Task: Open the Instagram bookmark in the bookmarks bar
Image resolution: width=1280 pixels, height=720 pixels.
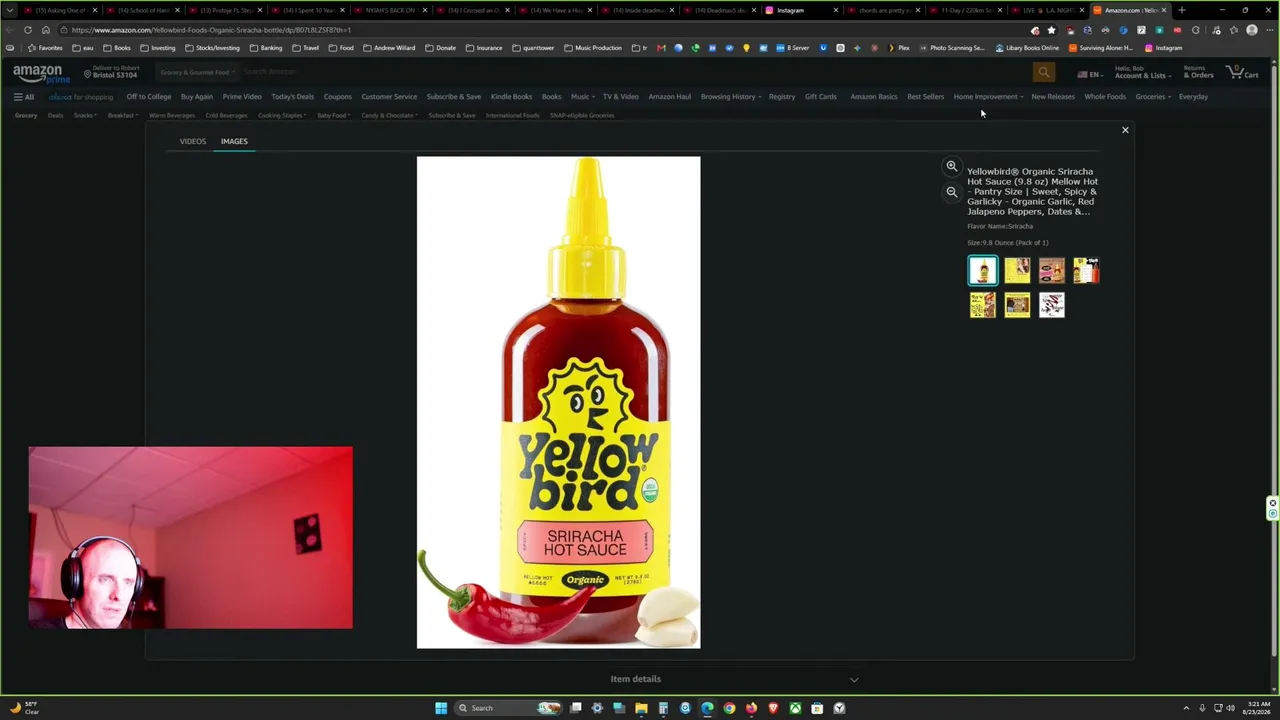Action: [1163, 48]
